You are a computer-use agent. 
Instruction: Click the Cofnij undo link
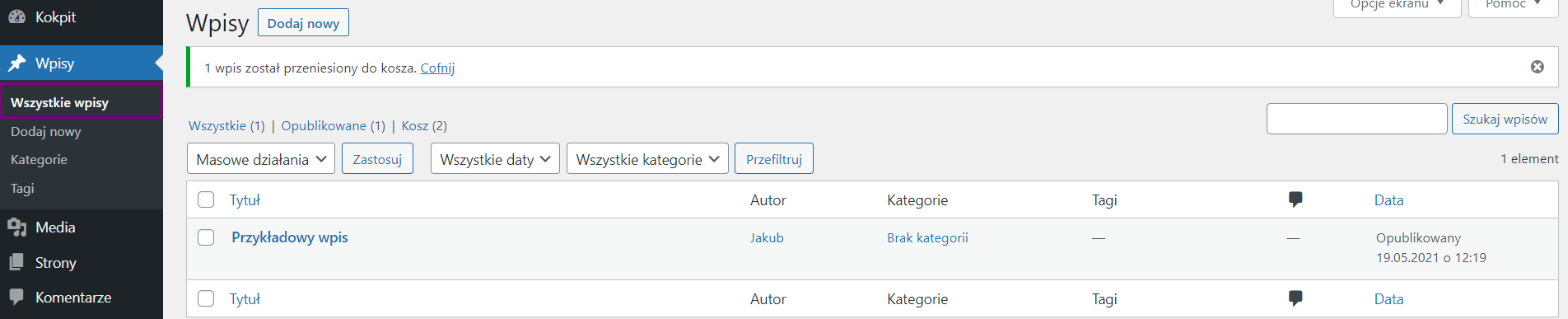[437, 68]
